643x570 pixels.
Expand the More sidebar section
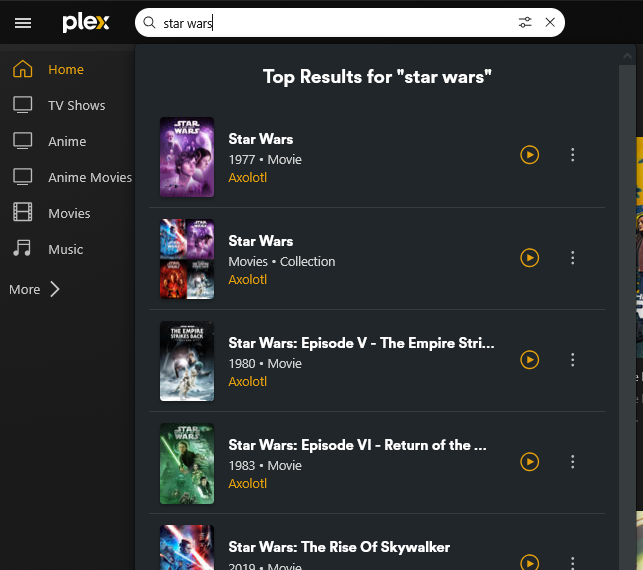(35, 289)
